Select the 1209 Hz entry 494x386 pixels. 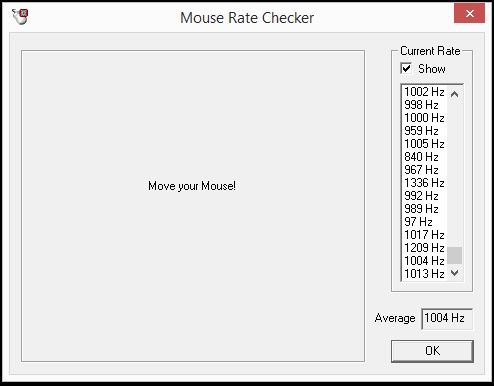click(424, 248)
